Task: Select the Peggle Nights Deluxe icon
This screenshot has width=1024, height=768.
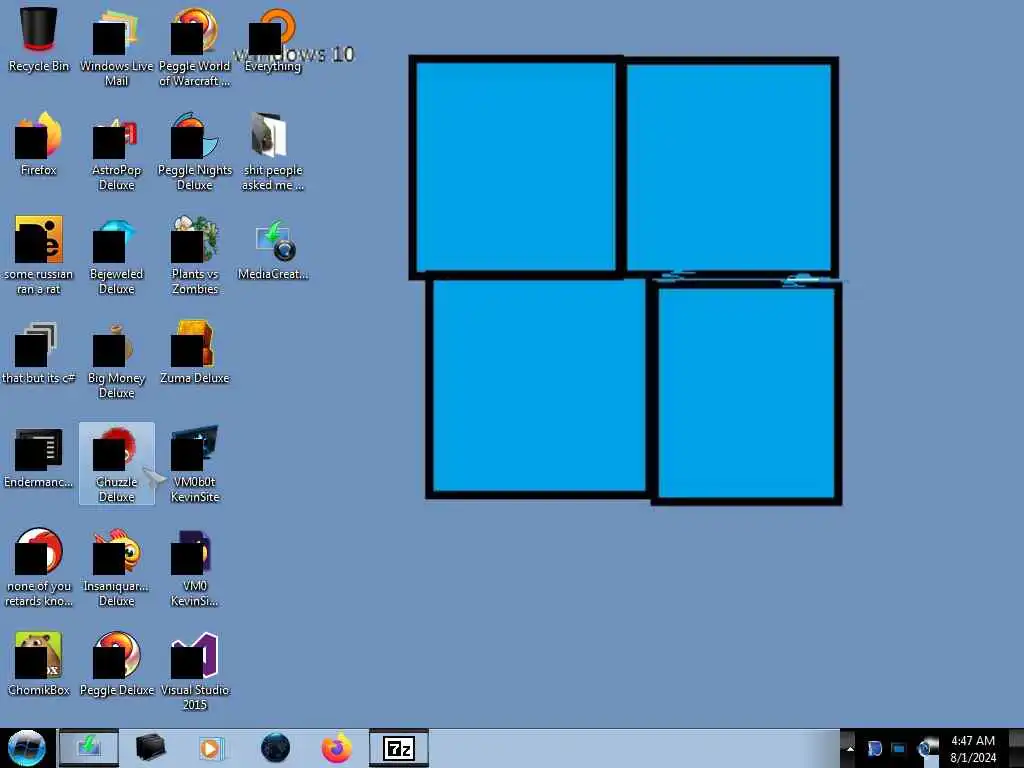Action: pyautogui.click(x=195, y=152)
